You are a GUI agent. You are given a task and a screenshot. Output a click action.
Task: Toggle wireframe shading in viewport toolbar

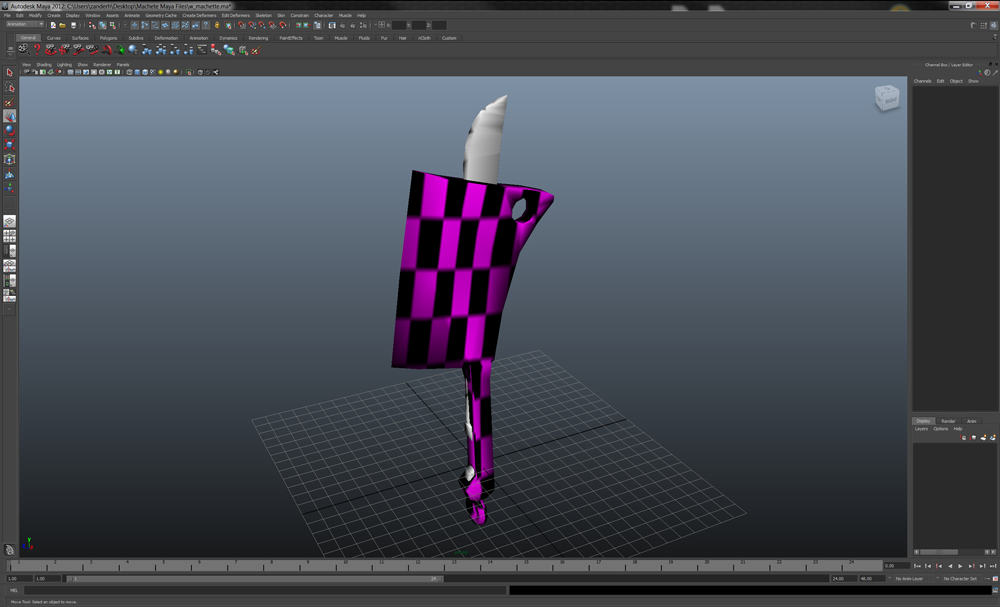[x=129, y=72]
